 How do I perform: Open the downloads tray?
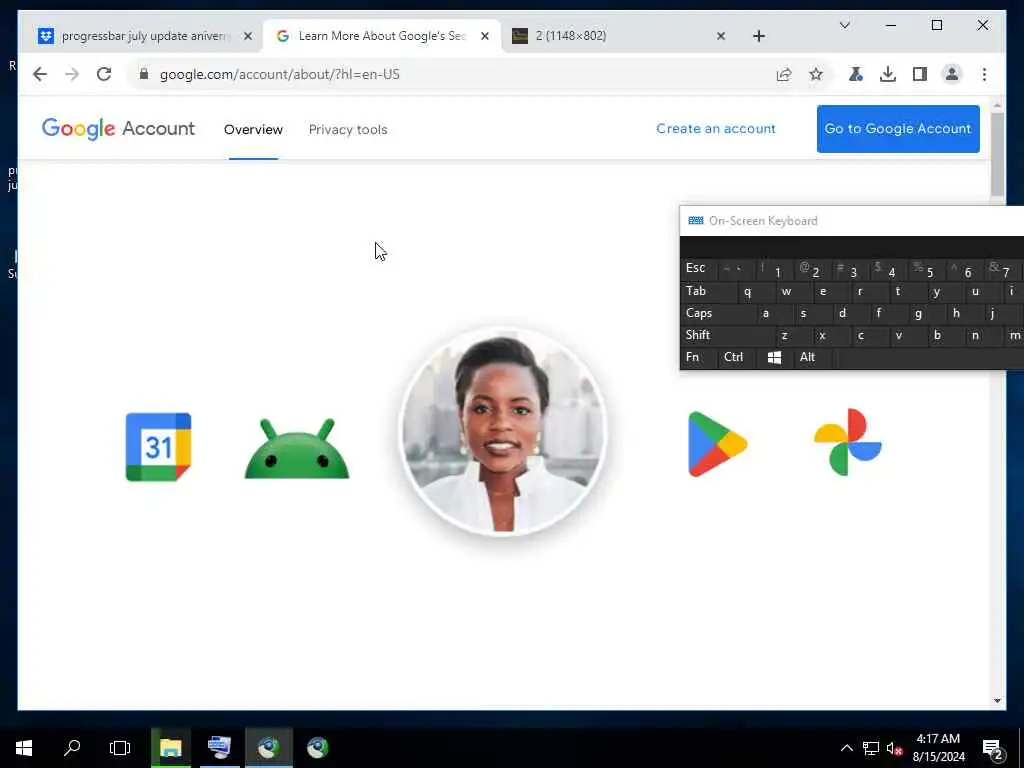[x=888, y=74]
